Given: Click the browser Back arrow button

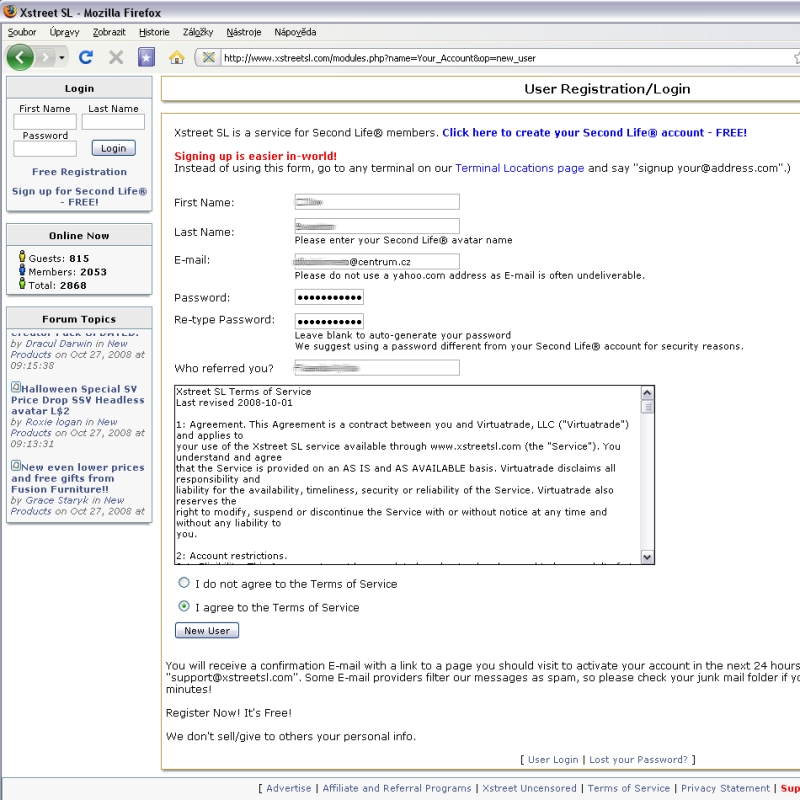Looking at the screenshot, I should point(20,57).
